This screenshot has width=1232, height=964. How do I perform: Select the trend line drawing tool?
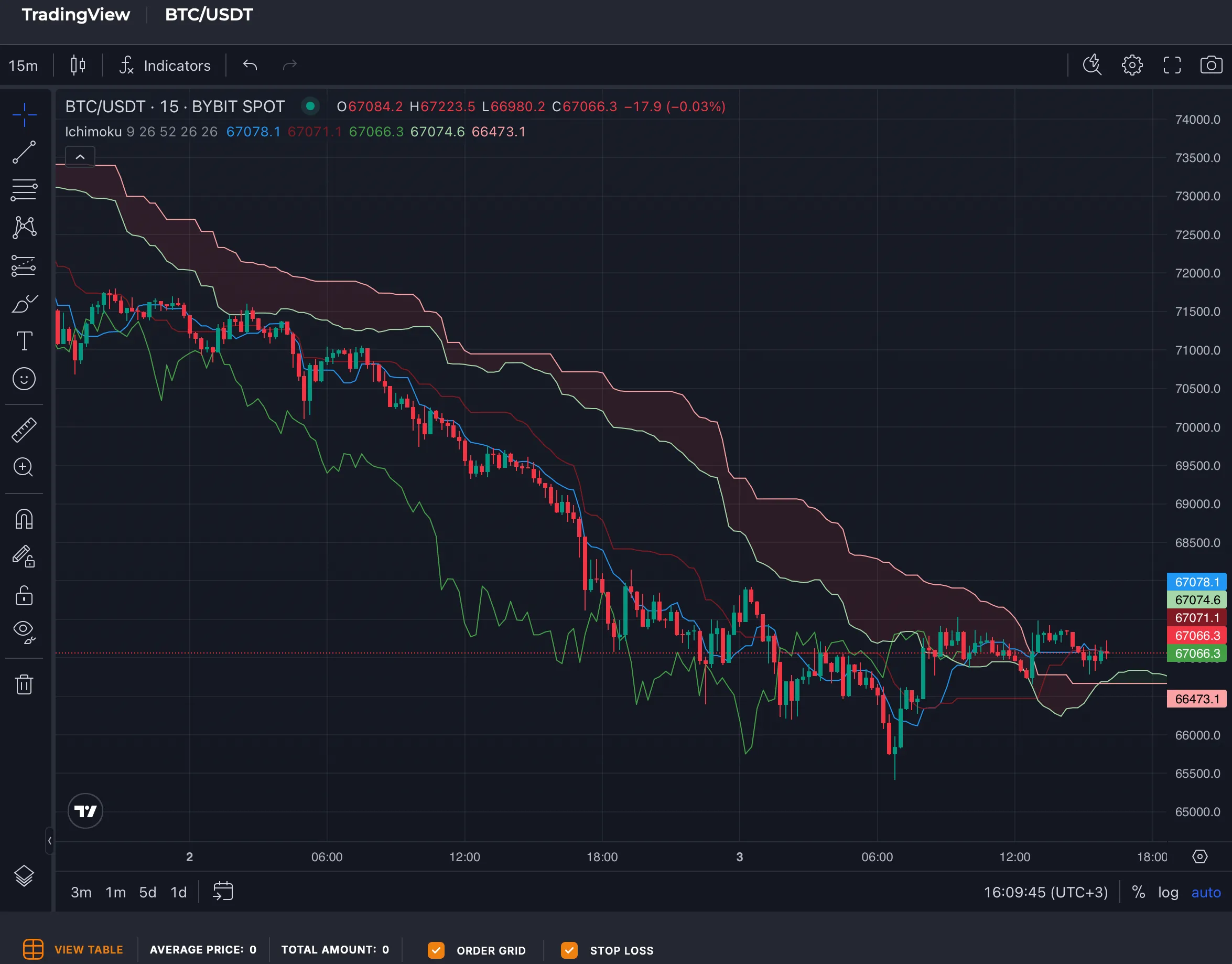click(24, 153)
